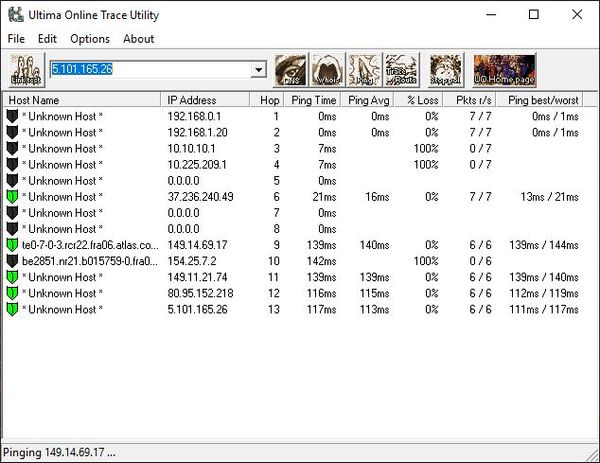Select the black shield beside 10.10.10.1
The image size is (600, 463).
13,148
